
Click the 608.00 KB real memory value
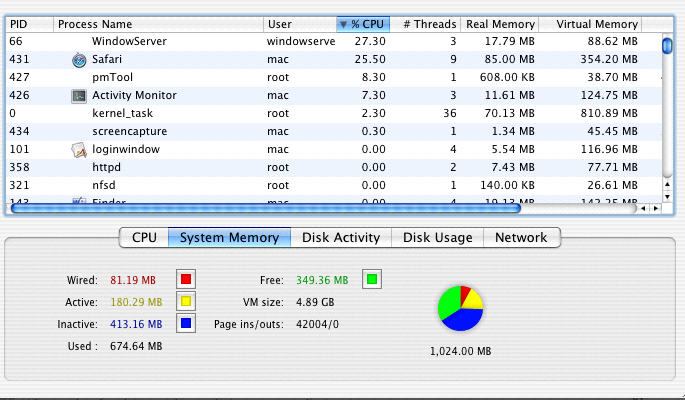point(507,77)
